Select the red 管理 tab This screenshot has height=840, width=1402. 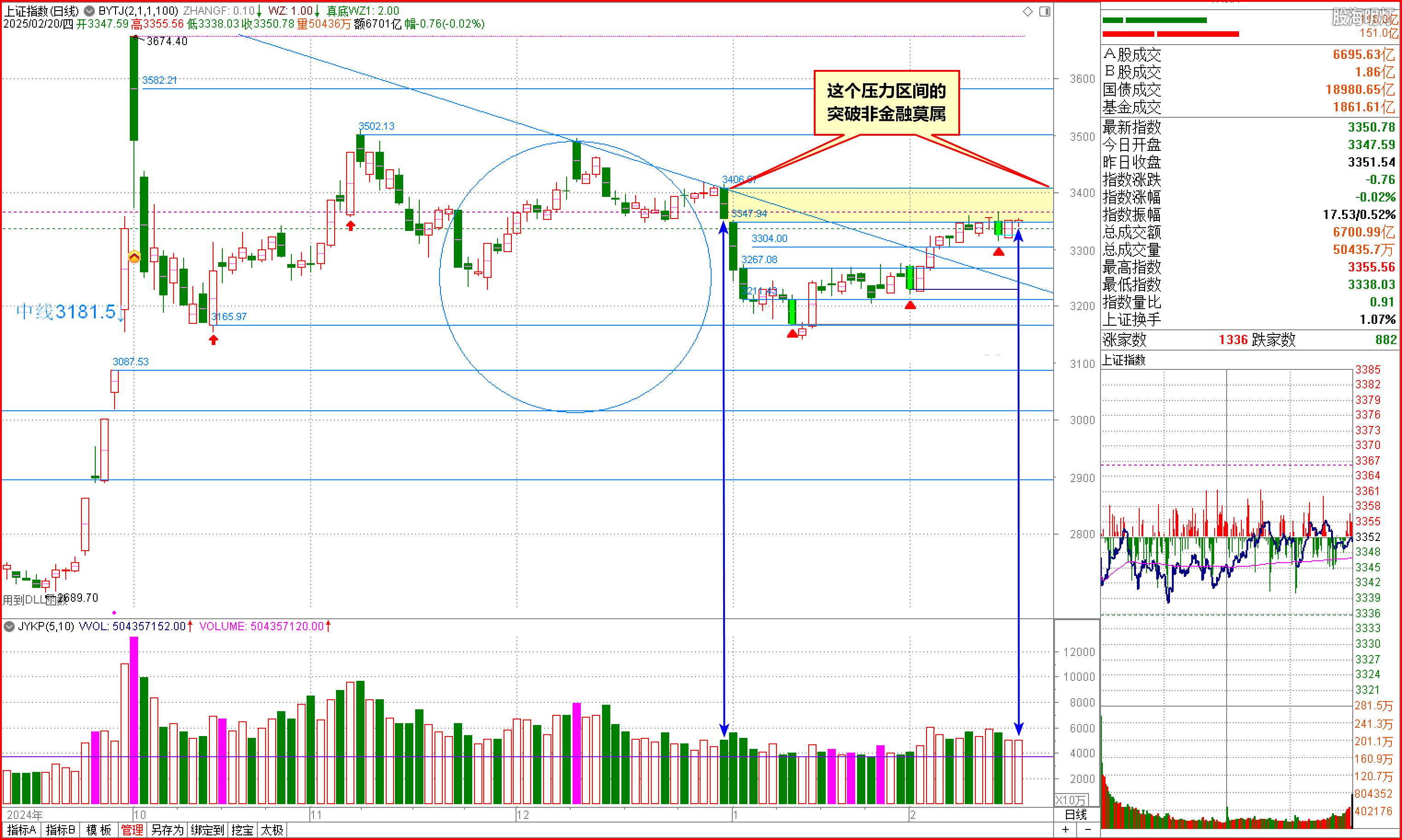[x=133, y=830]
